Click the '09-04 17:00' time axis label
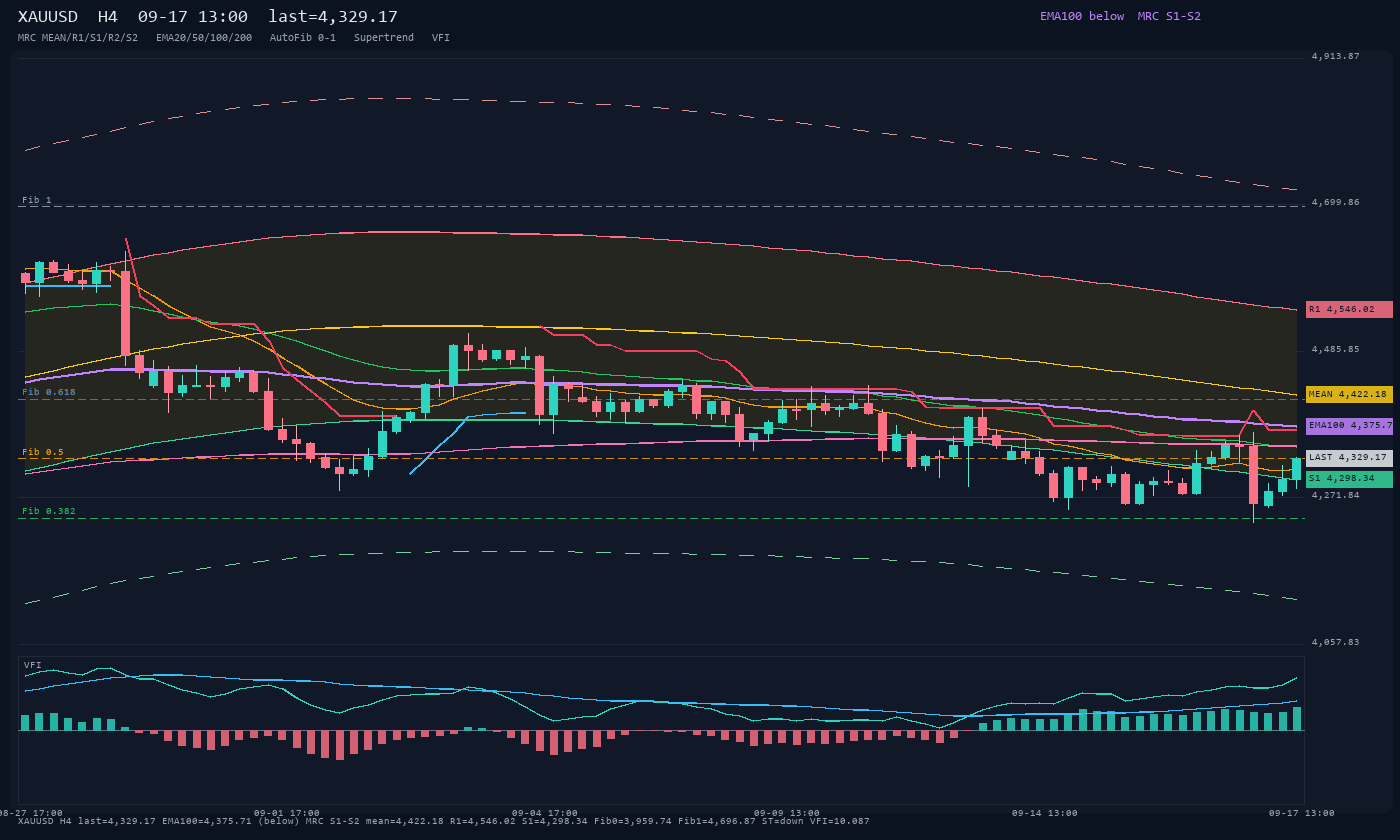1400x840 pixels. [x=545, y=813]
